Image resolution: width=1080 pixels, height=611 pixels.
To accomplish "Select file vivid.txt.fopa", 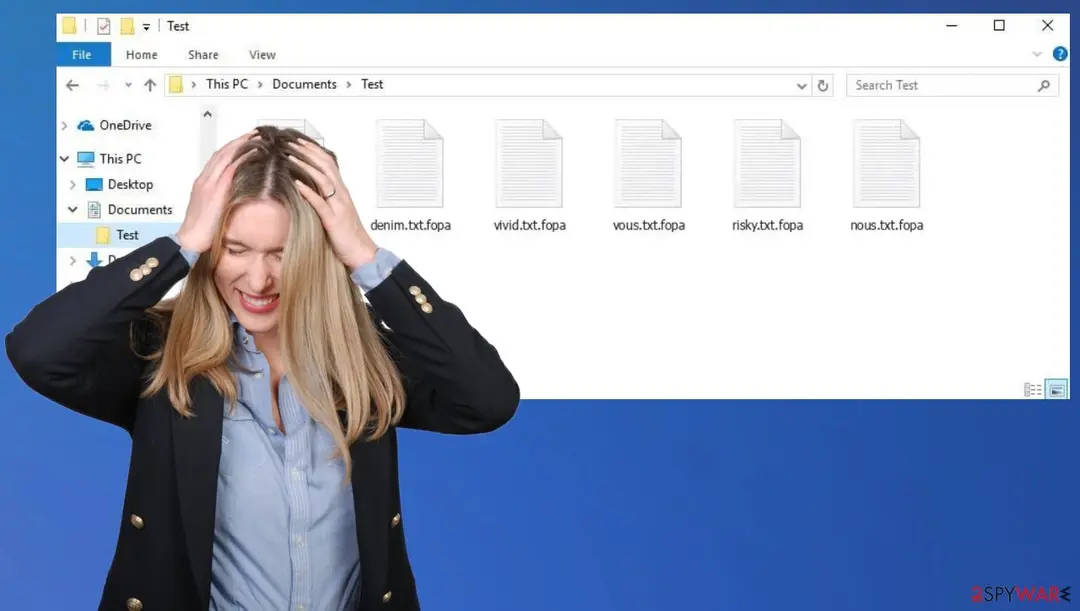I will [x=529, y=176].
